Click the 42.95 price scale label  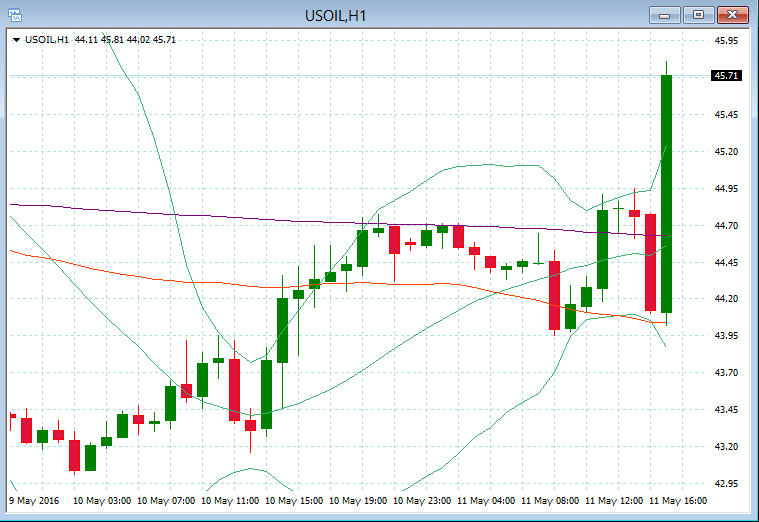pyautogui.click(x=726, y=483)
